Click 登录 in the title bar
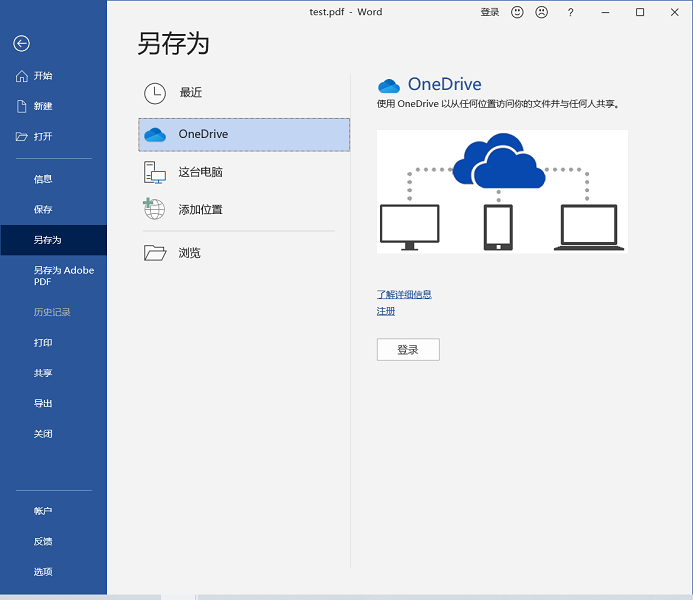The width and height of the screenshot is (693, 600). coord(490,12)
